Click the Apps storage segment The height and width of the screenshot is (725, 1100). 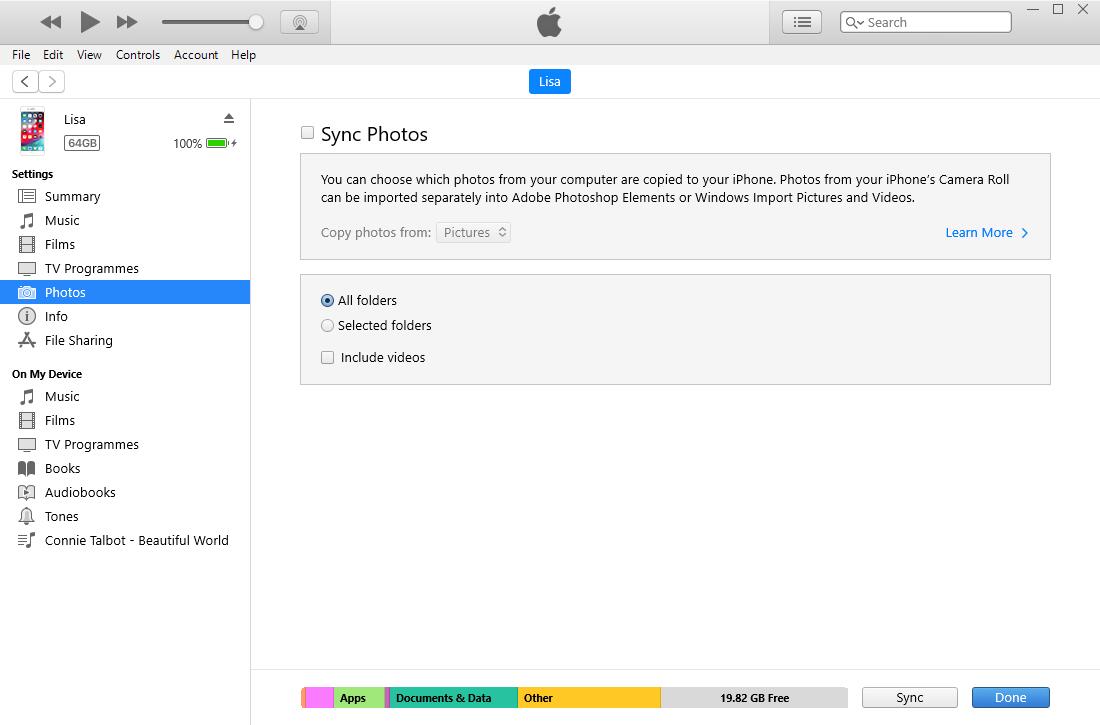(358, 698)
